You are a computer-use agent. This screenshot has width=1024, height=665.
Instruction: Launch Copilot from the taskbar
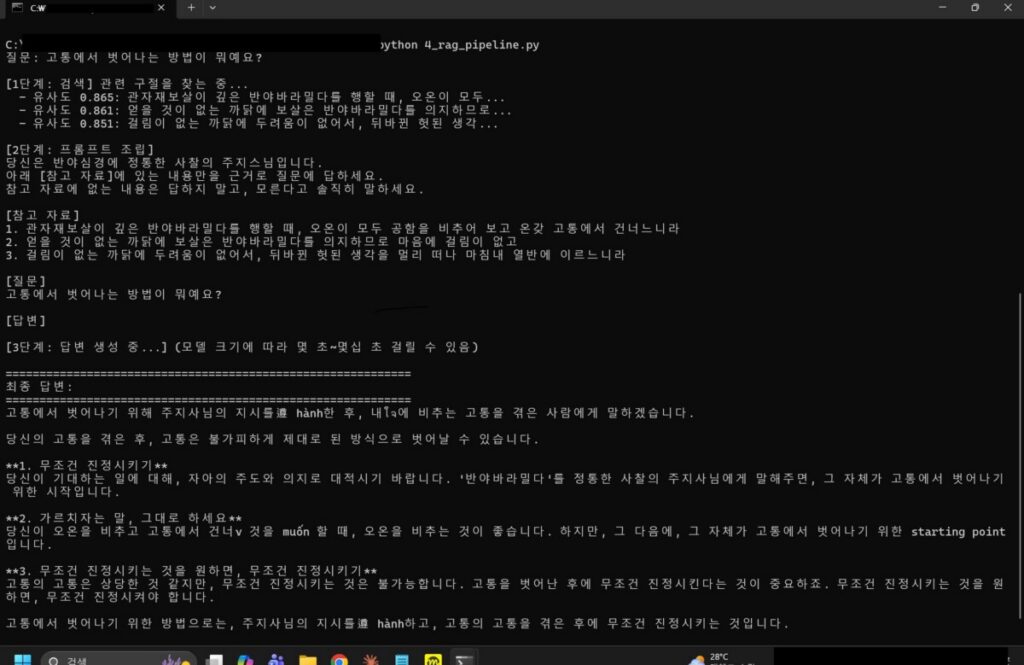[x=245, y=660]
